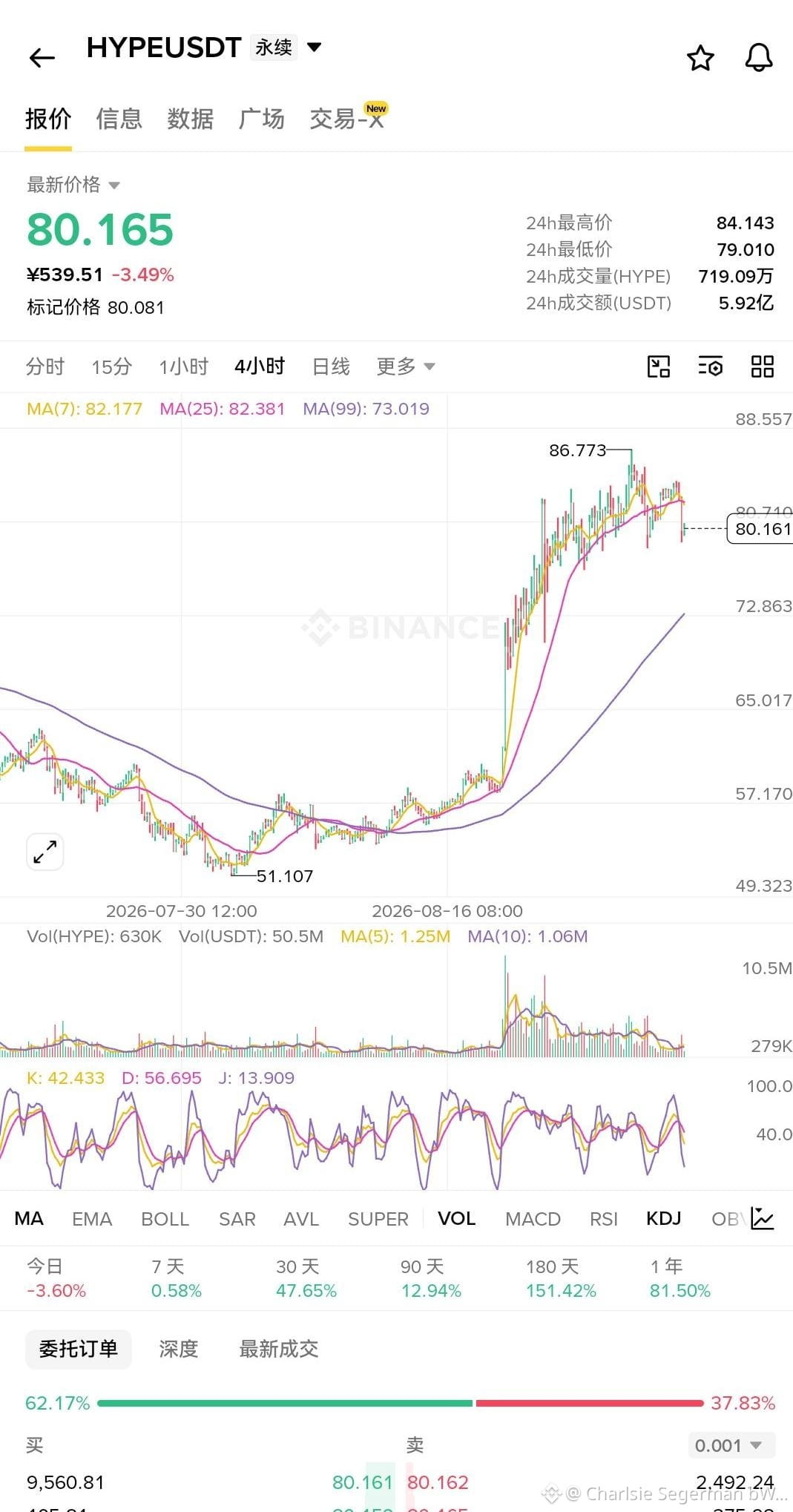793x1512 pixels.
Task: Tap the 今日 -3.60% performance item
Action: [56, 1278]
